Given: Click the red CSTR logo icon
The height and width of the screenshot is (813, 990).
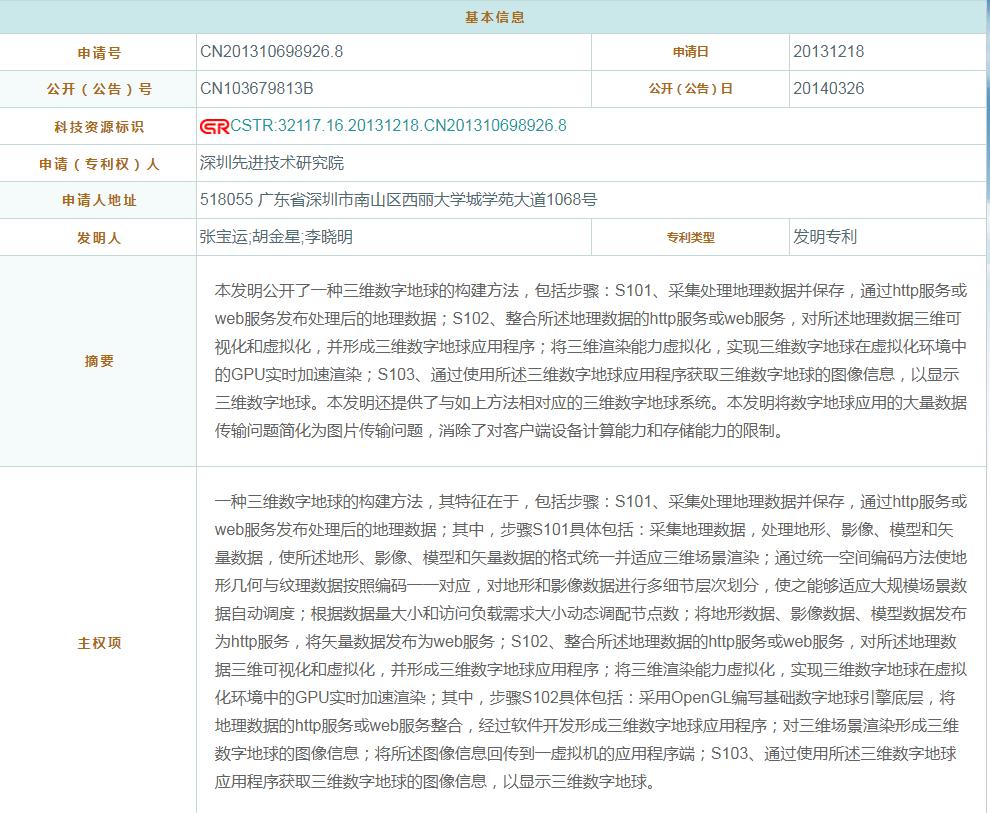Looking at the screenshot, I should 214,126.
